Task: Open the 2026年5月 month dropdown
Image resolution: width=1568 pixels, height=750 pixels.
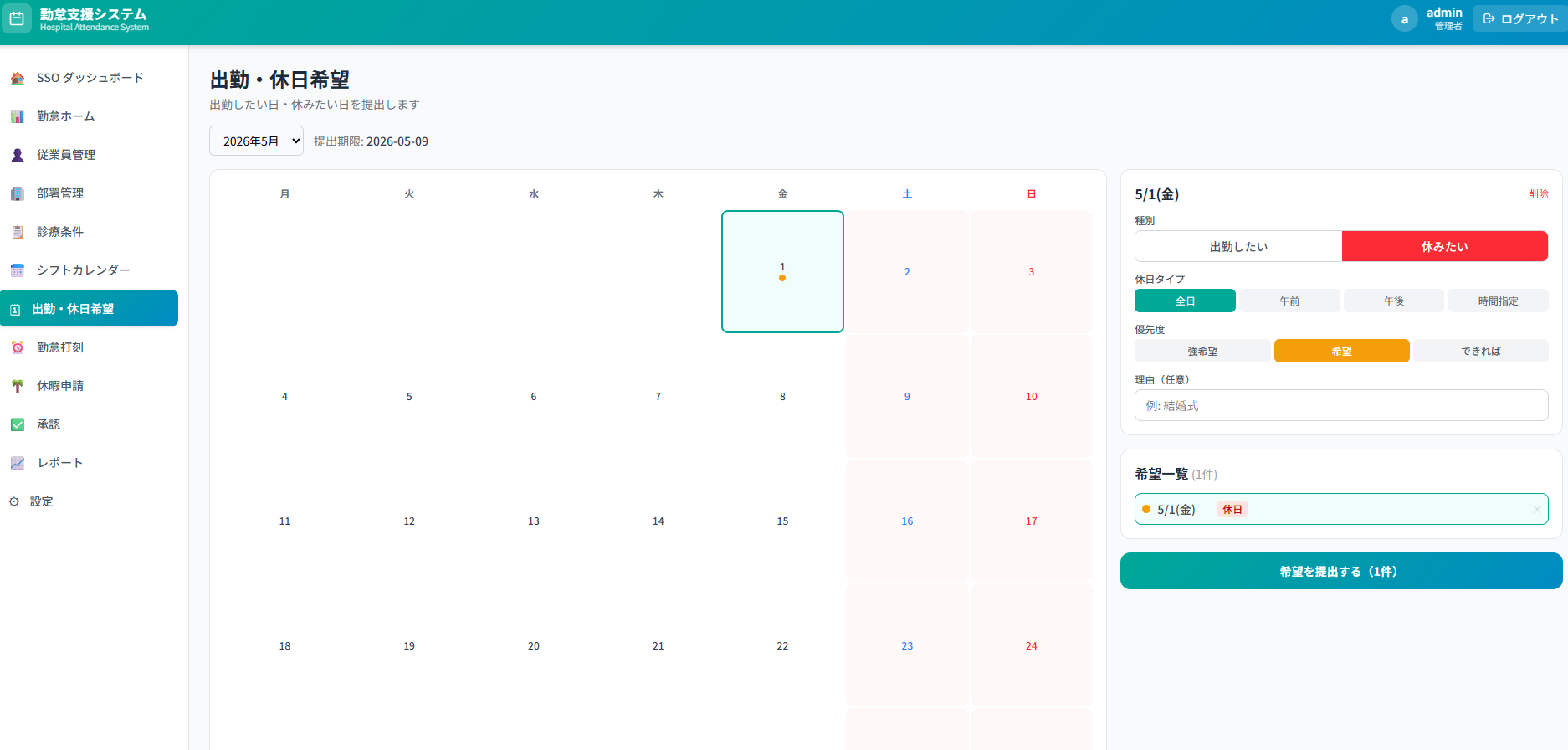Action: (x=256, y=141)
